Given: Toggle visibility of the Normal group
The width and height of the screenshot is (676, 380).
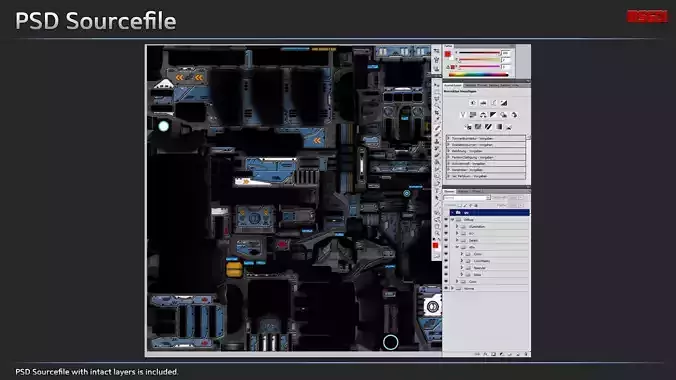Looking at the screenshot, I should (446, 288).
